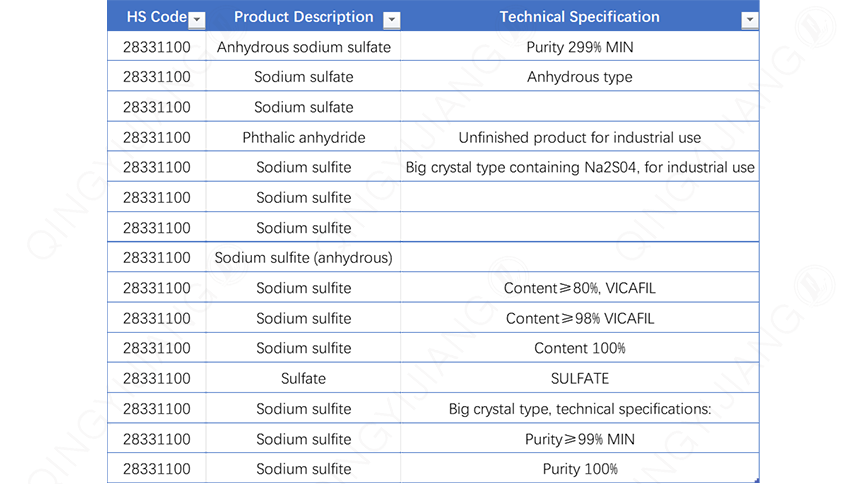Select the Purity 299% MIN cell

[x=579, y=47]
